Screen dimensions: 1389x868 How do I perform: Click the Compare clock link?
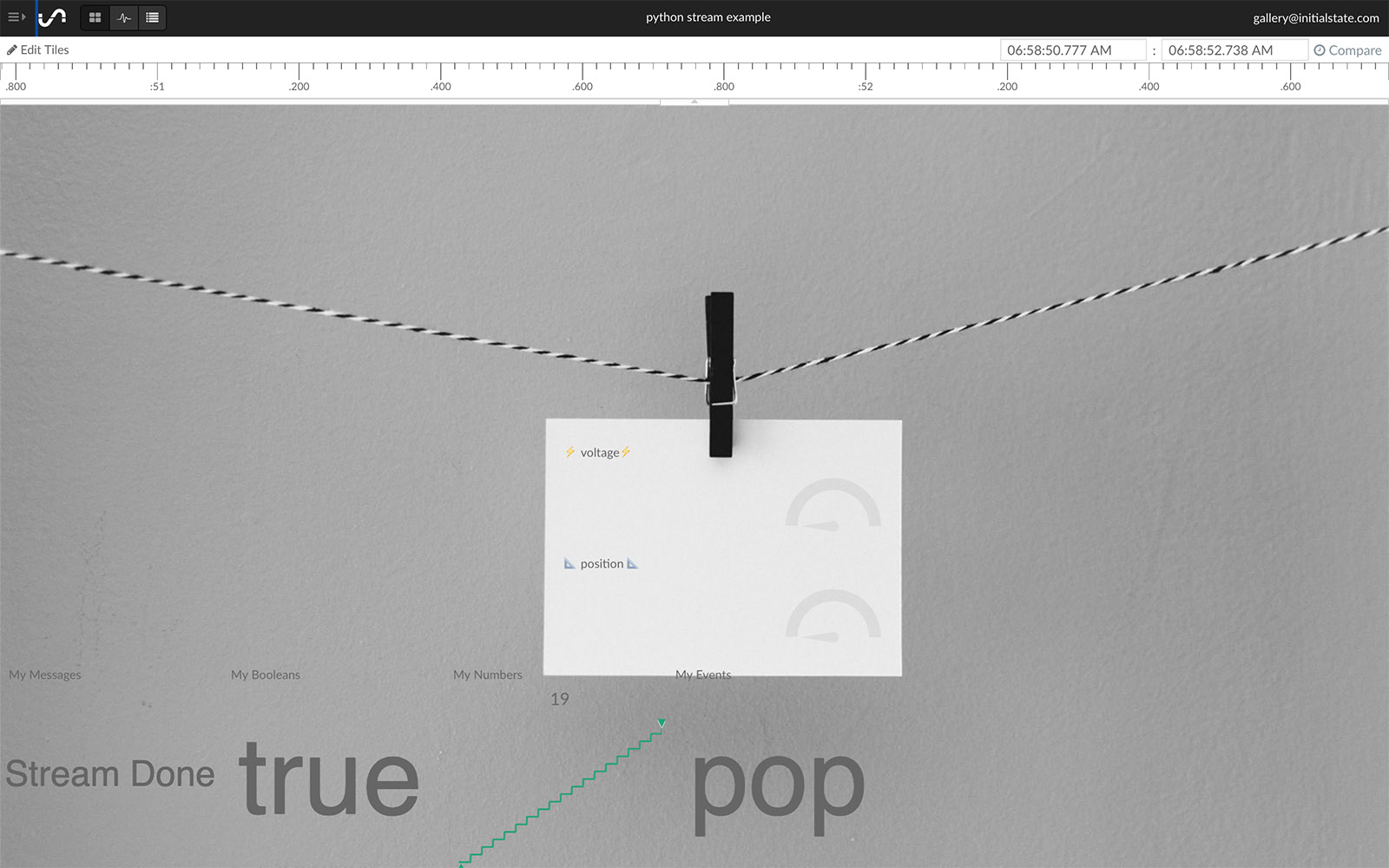pyautogui.click(x=1347, y=50)
